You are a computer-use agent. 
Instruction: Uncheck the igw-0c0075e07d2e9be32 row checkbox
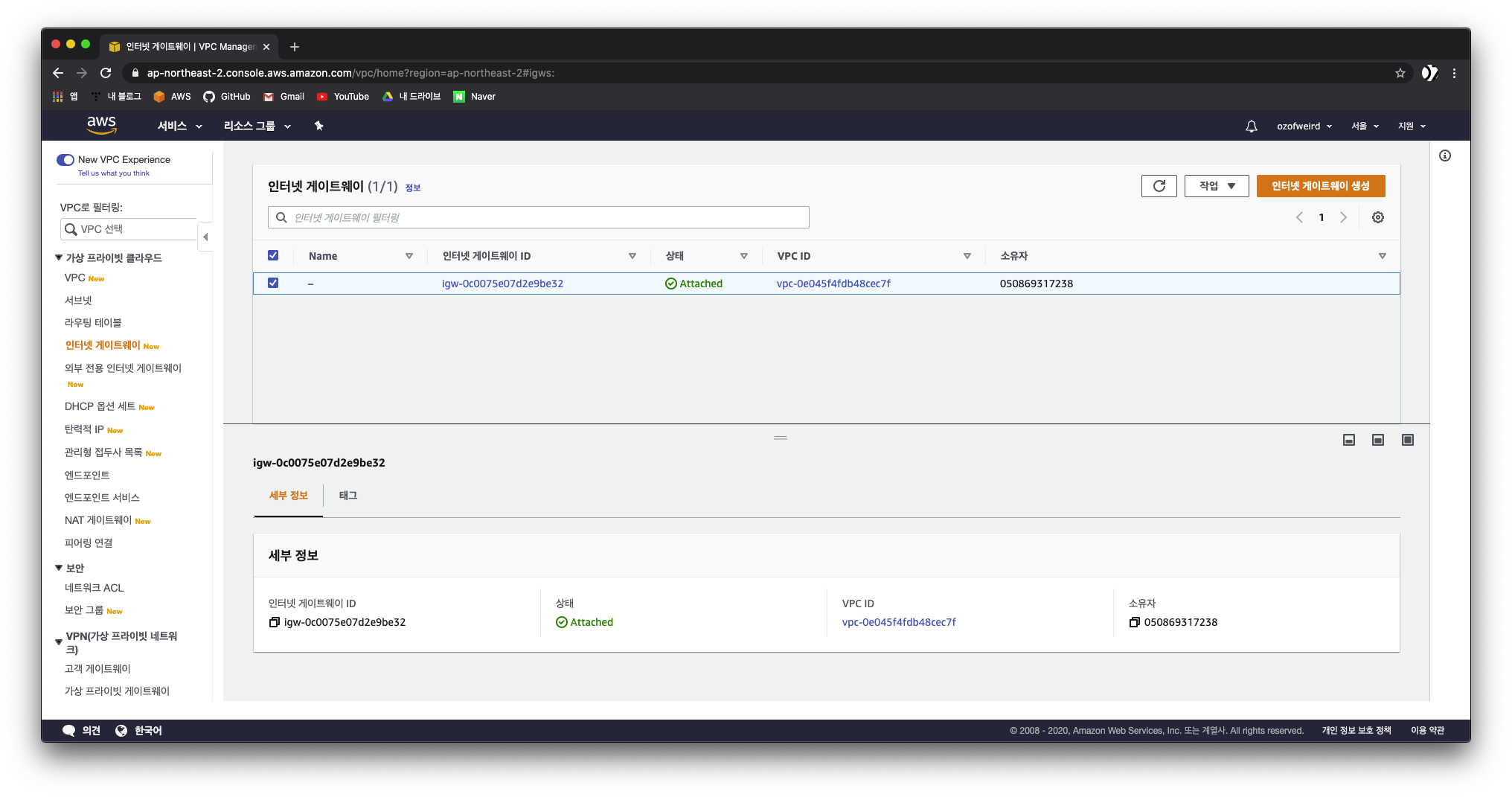pos(273,283)
